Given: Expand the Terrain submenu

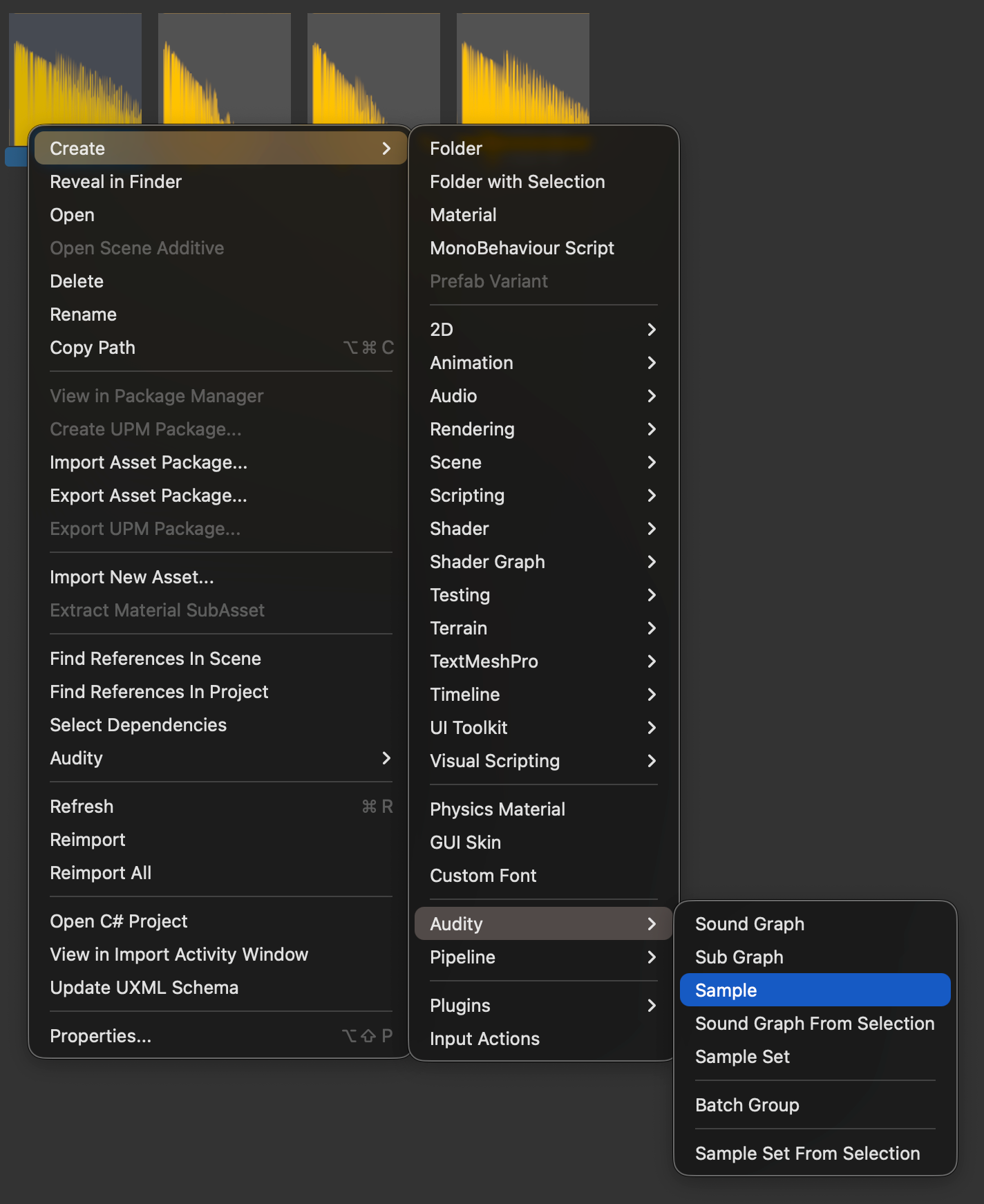Looking at the screenshot, I should click(x=543, y=628).
